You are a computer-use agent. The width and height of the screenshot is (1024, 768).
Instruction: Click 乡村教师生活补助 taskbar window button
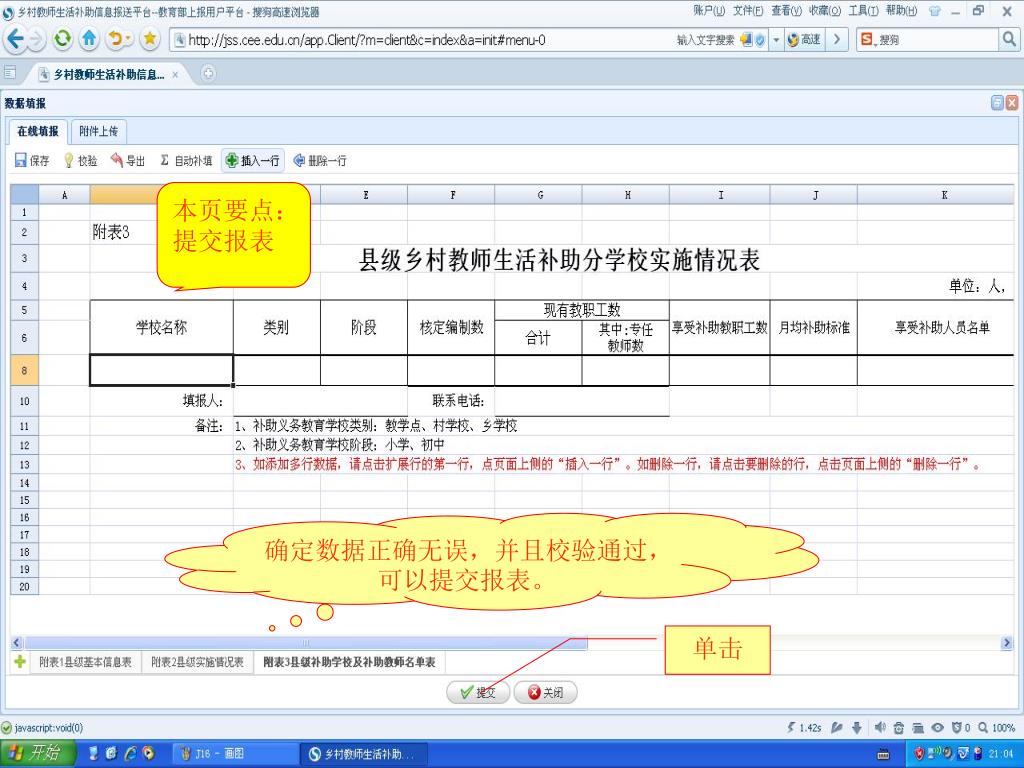pyautogui.click(x=364, y=754)
